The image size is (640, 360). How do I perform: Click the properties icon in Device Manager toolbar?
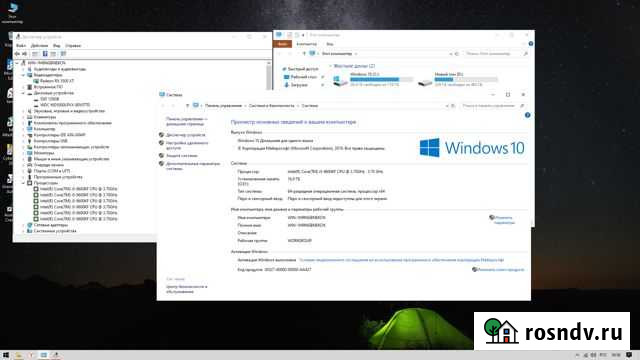(45, 54)
